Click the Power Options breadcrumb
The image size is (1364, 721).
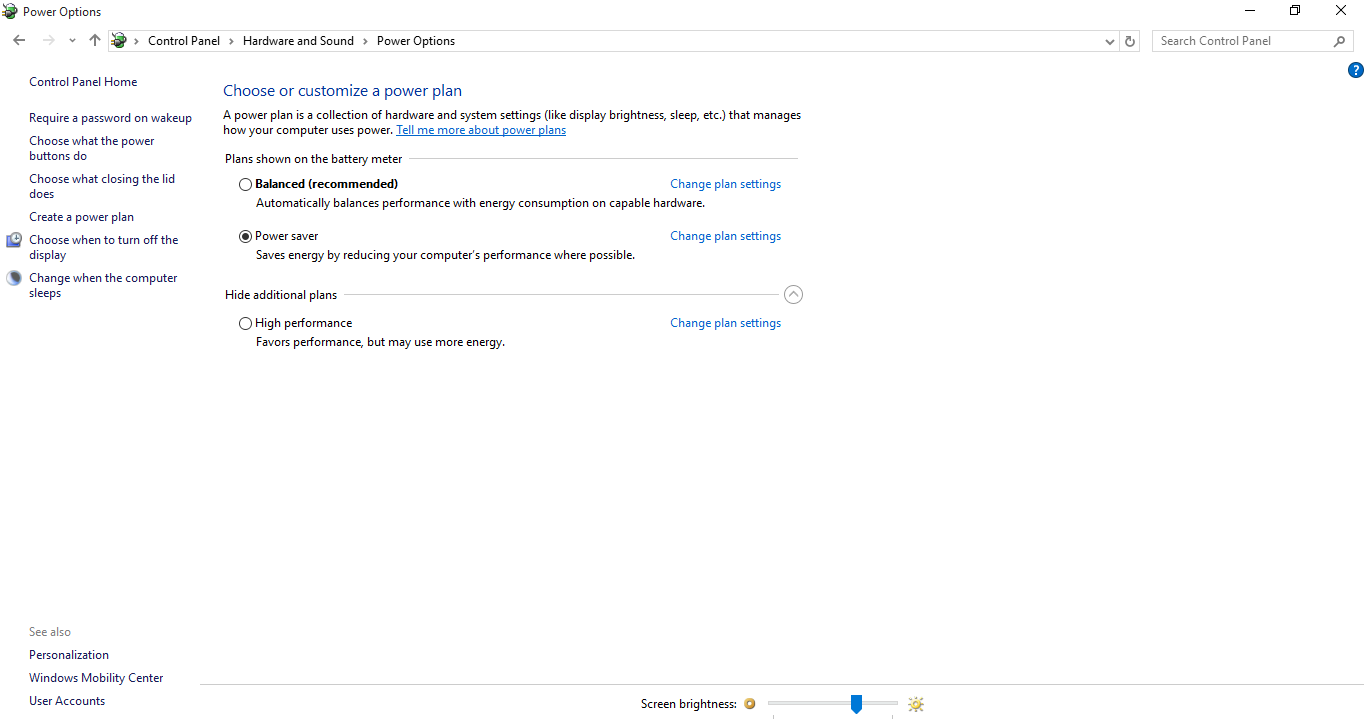416,41
